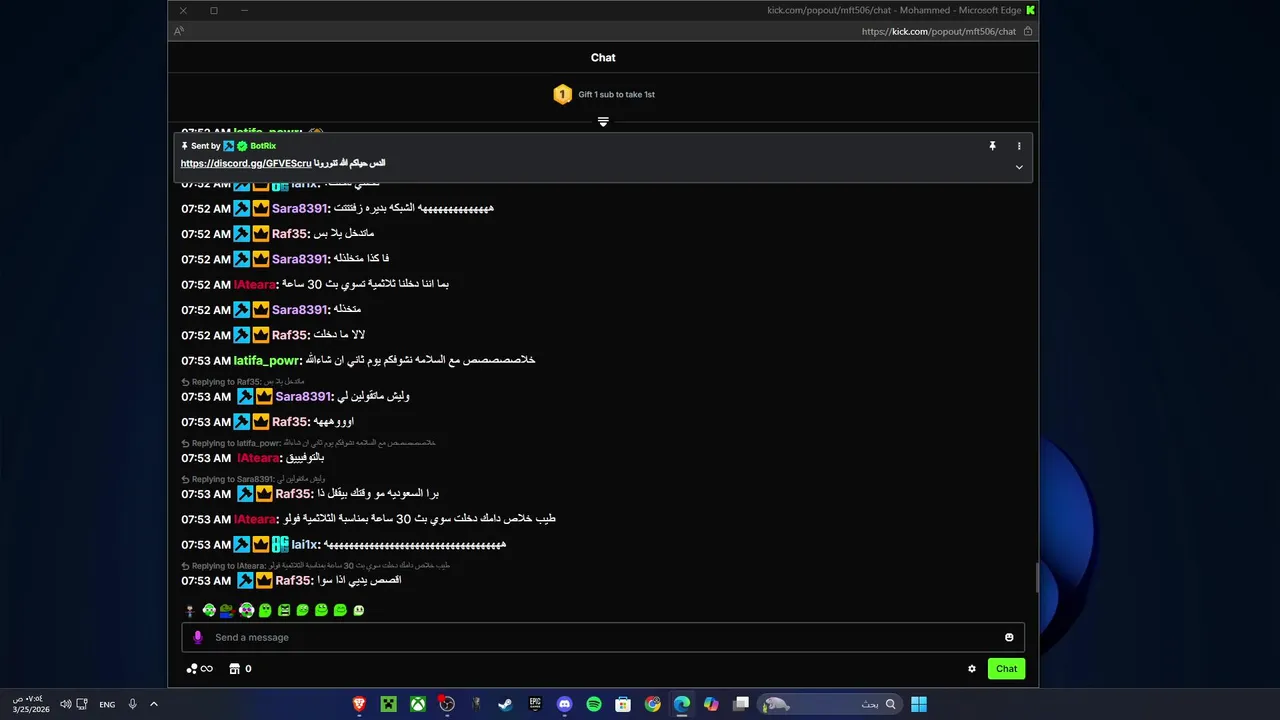Open channel points infinity balance
1280x720 pixels.
200,669
